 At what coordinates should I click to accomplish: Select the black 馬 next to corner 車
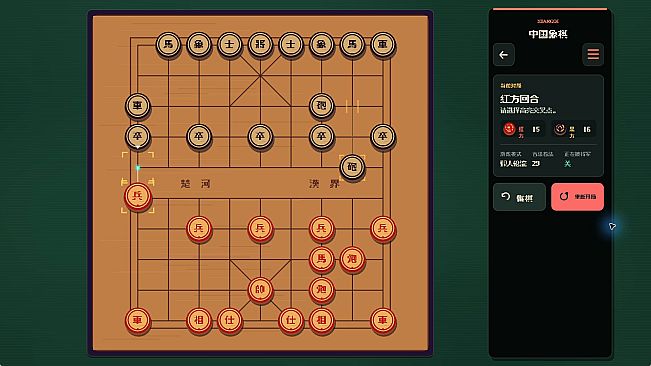pos(352,44)
